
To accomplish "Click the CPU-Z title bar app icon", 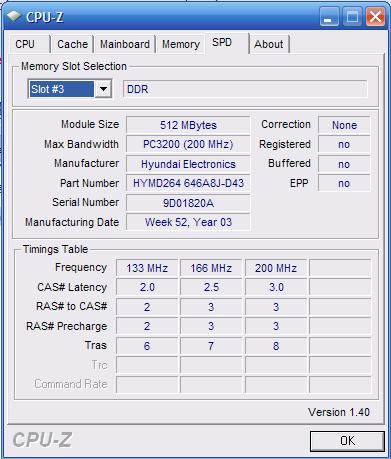I will 14,16.
